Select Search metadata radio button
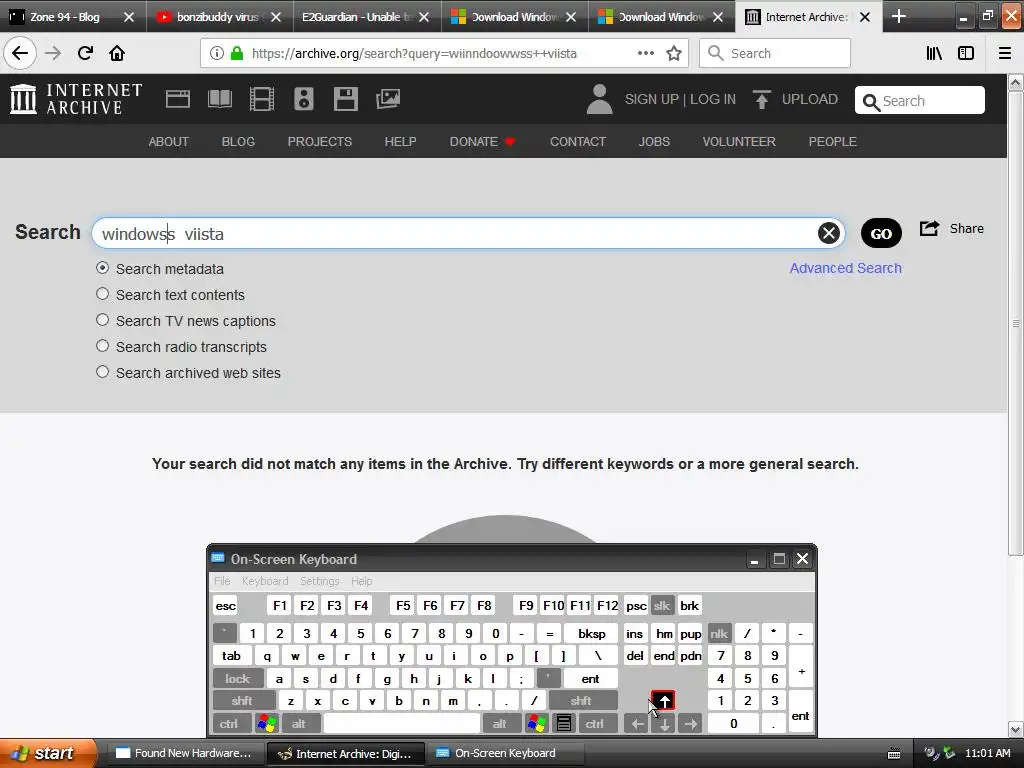This screenshot has width=1024, height=768. [103, 268]
